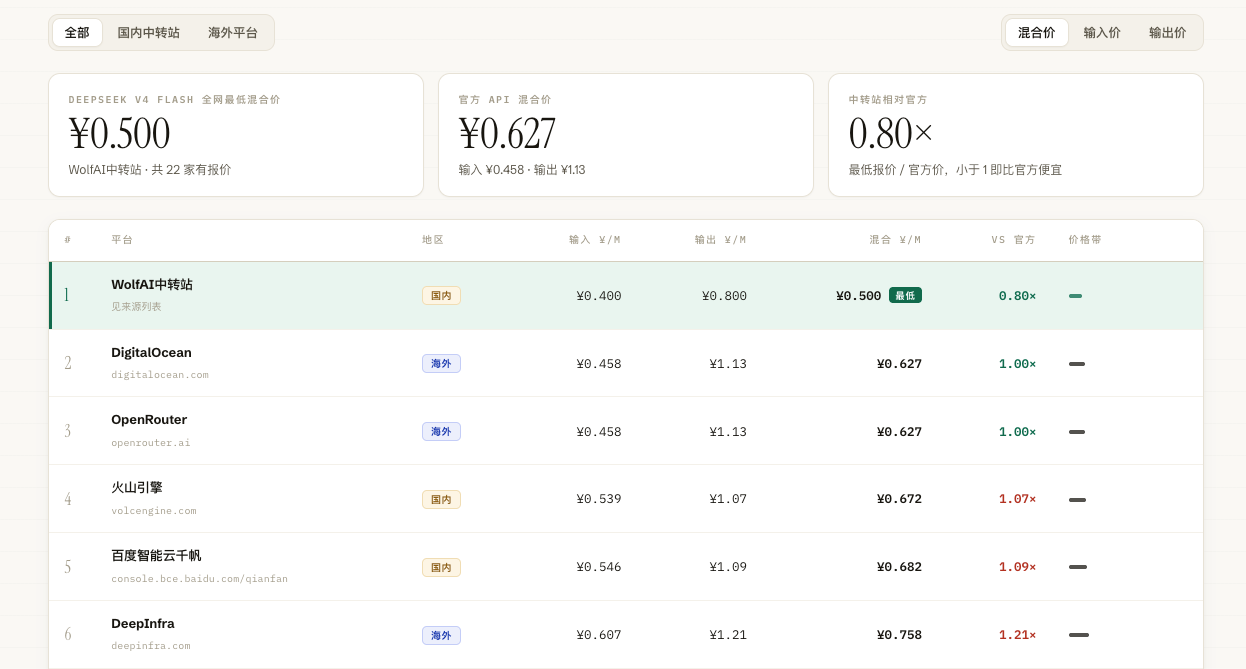The image size is (1246, 669).
Task: Click the VS 官方 column header
Action: click(1013, 240)
